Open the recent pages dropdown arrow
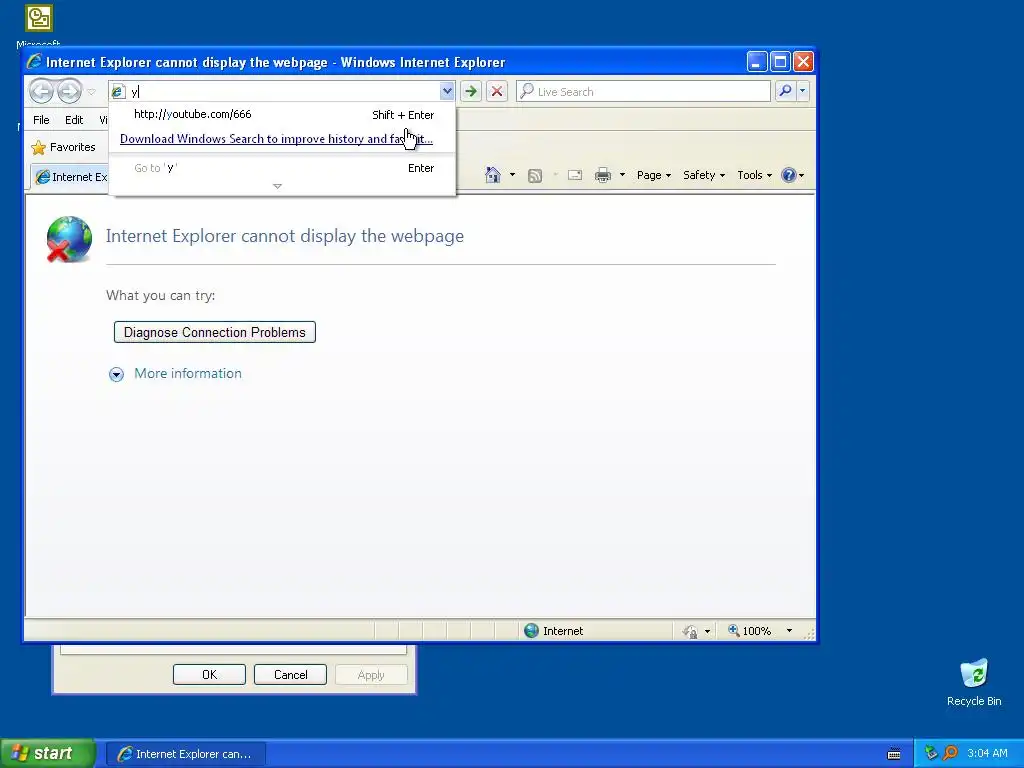 point(91,91)
